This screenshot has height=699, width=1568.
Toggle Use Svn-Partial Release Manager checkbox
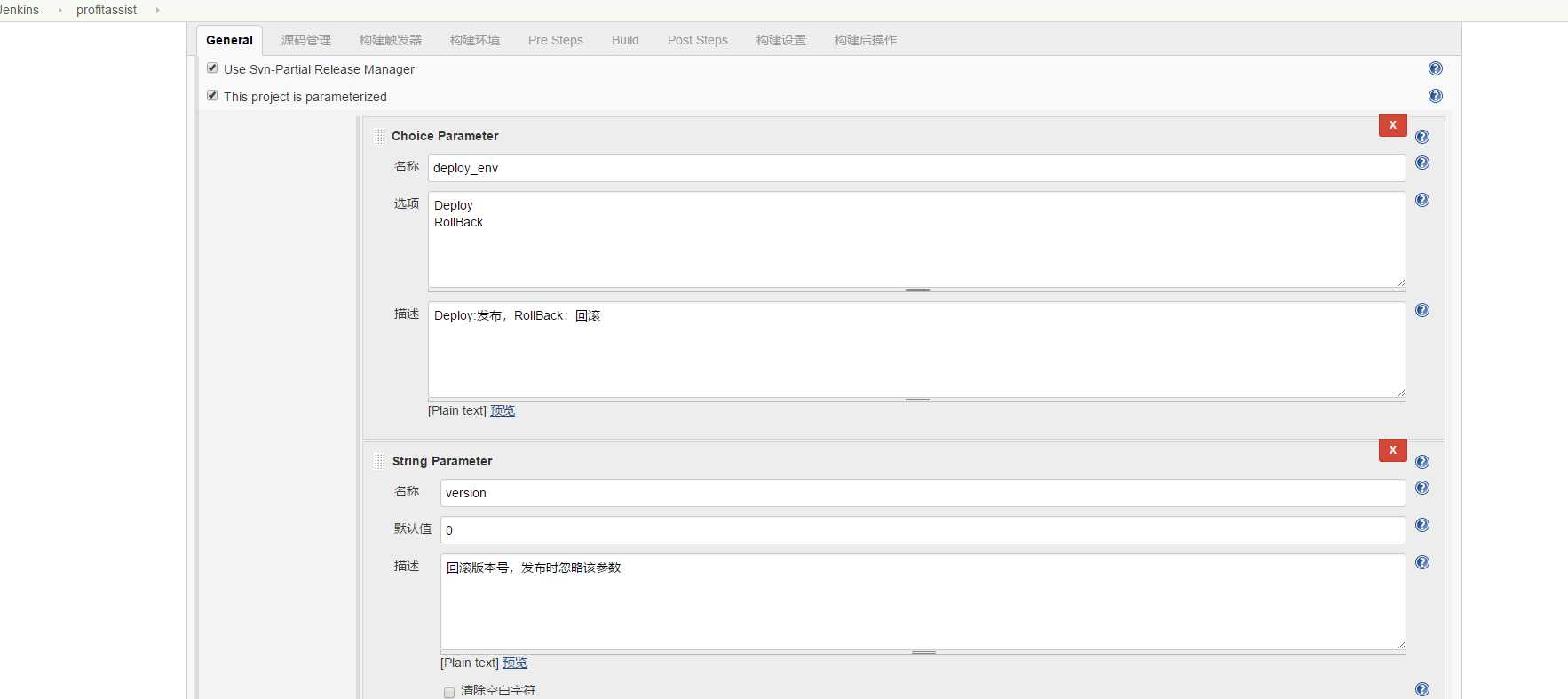212,68
